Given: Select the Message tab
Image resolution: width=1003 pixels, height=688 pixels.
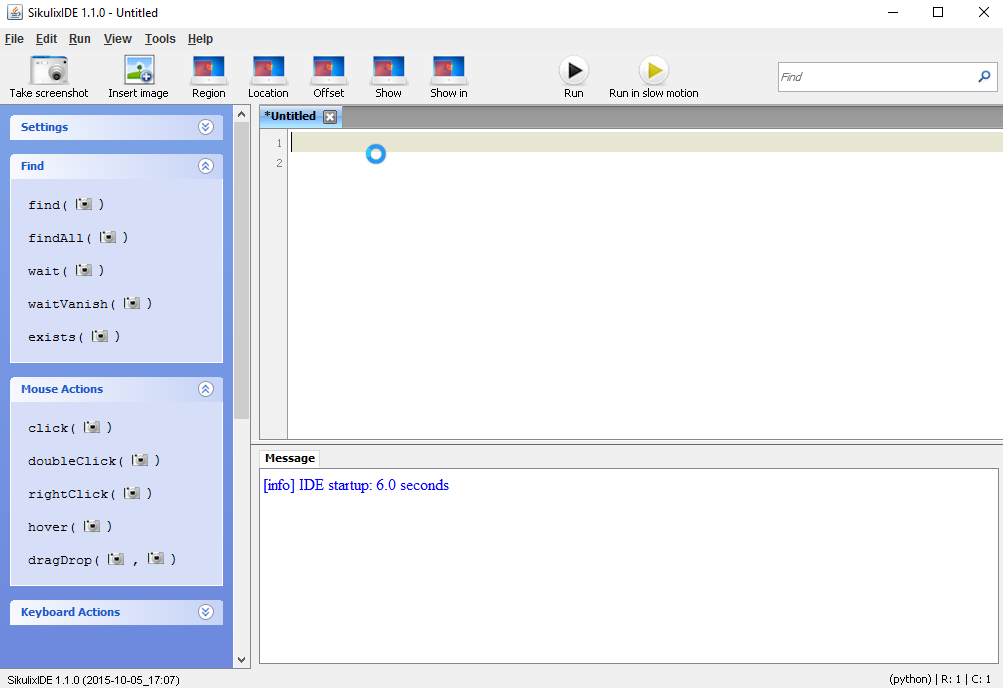Looking at the screenshot, I should click(x=290, y=458).
